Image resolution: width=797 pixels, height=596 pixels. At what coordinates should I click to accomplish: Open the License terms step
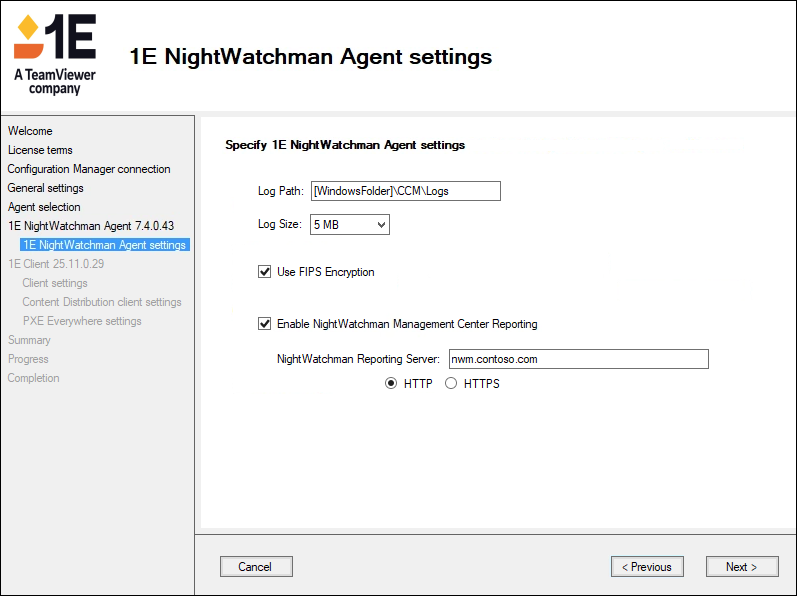coord(40,150)
